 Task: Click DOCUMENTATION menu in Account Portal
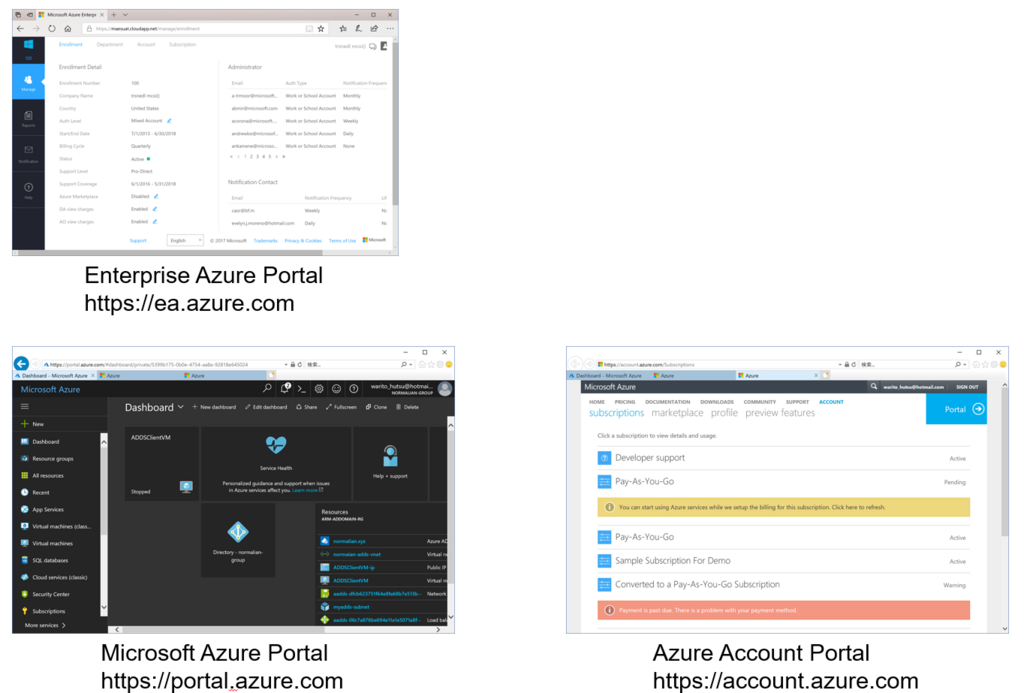[x=667, y=402]
